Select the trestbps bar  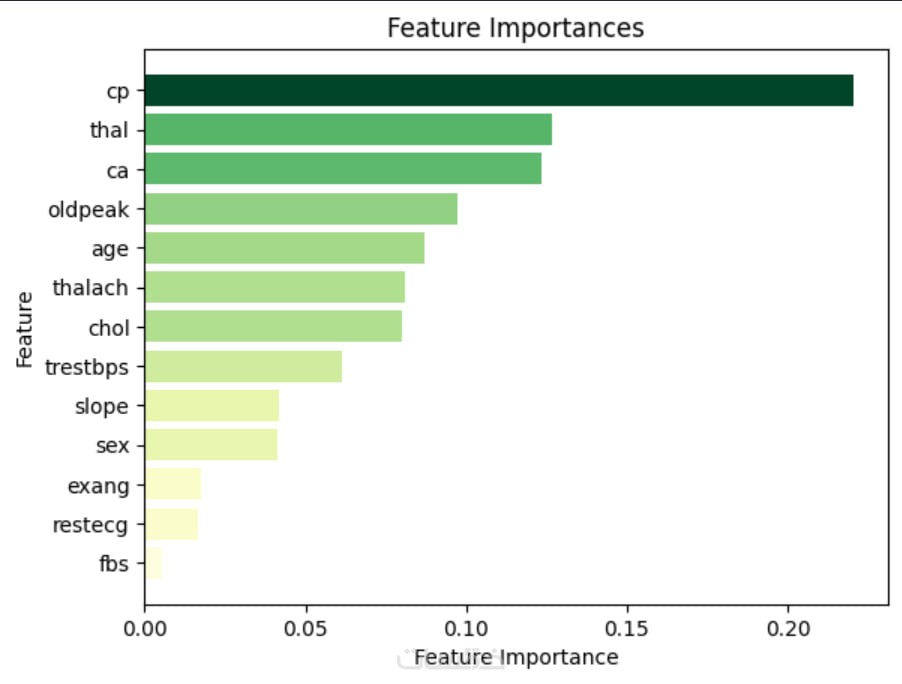tap(243, 367)
